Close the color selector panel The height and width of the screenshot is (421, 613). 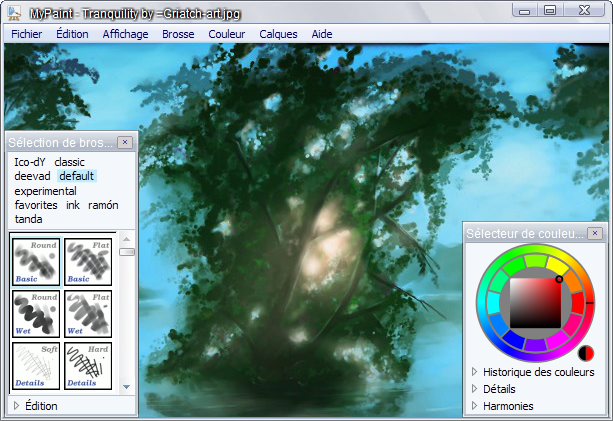[594, 233]
